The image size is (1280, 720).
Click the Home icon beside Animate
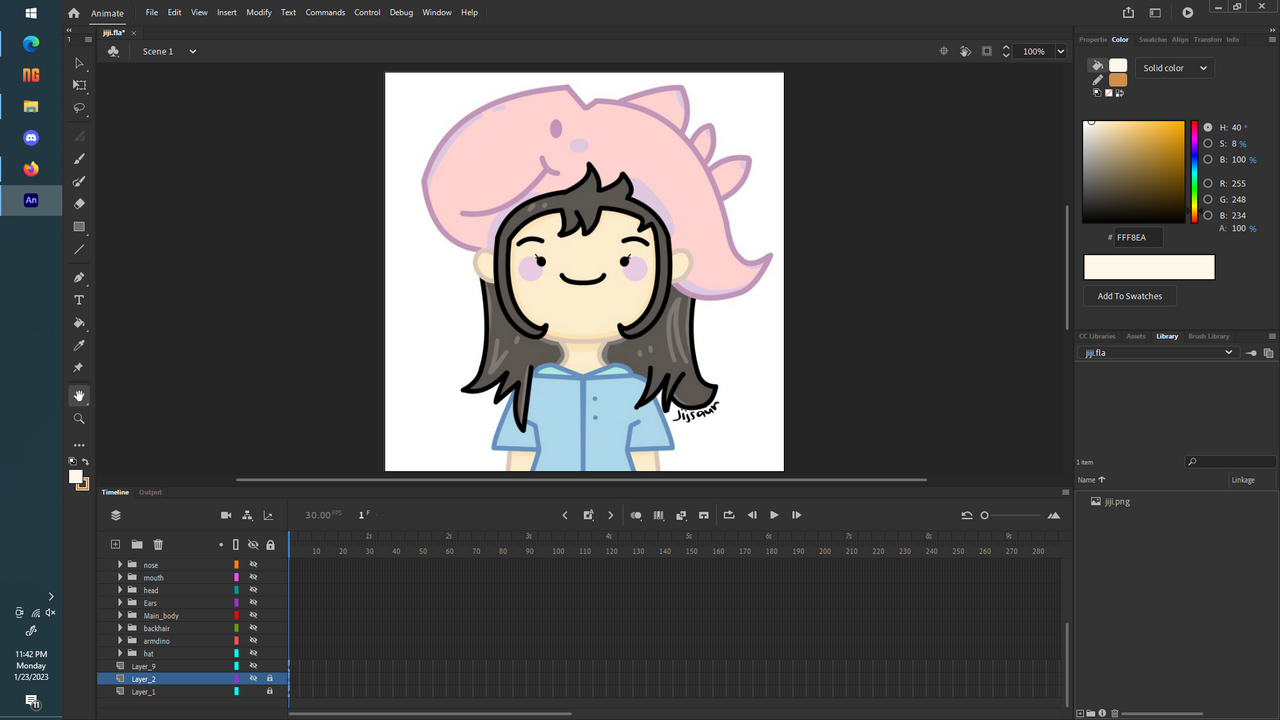(73, 13)
